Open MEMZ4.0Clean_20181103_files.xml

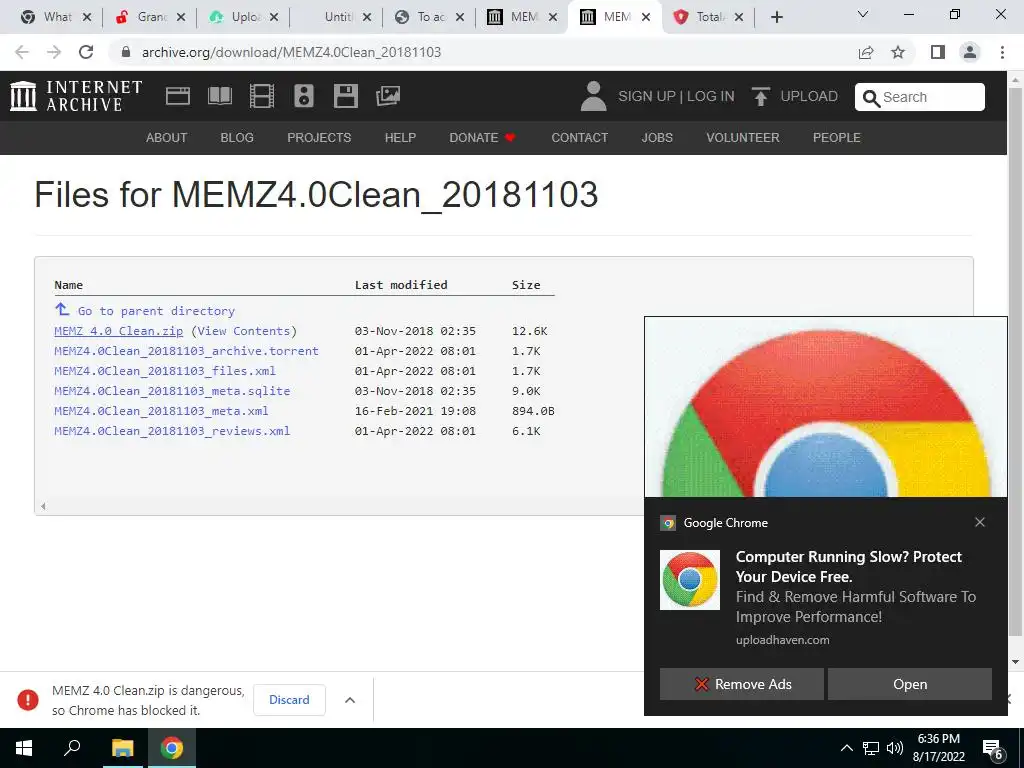click(x=165, y=371)
